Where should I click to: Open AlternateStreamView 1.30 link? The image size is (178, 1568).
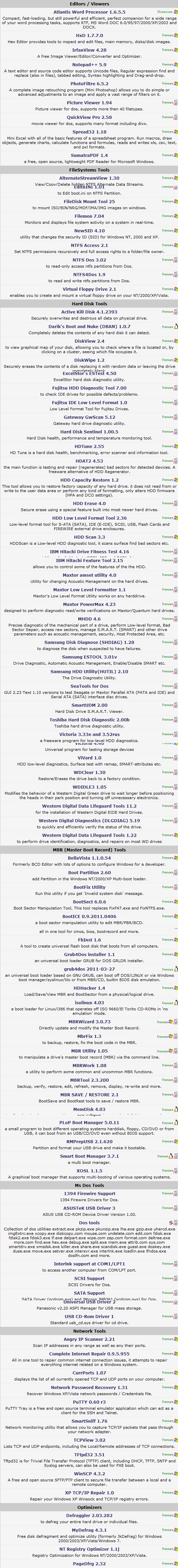pyautogui.click(x=89, y=178)
